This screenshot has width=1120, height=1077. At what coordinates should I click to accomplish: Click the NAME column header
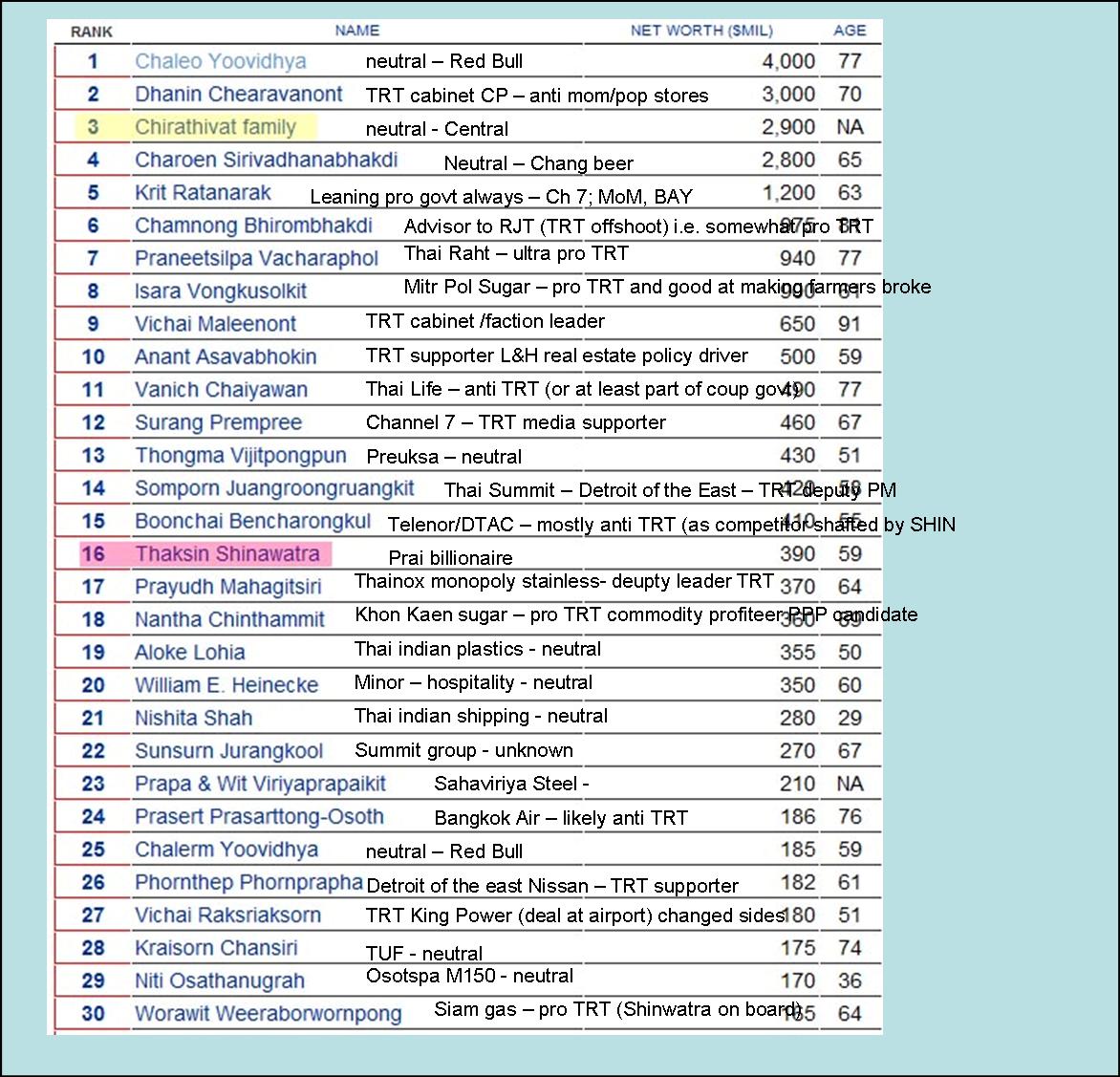tap(357, 30)
